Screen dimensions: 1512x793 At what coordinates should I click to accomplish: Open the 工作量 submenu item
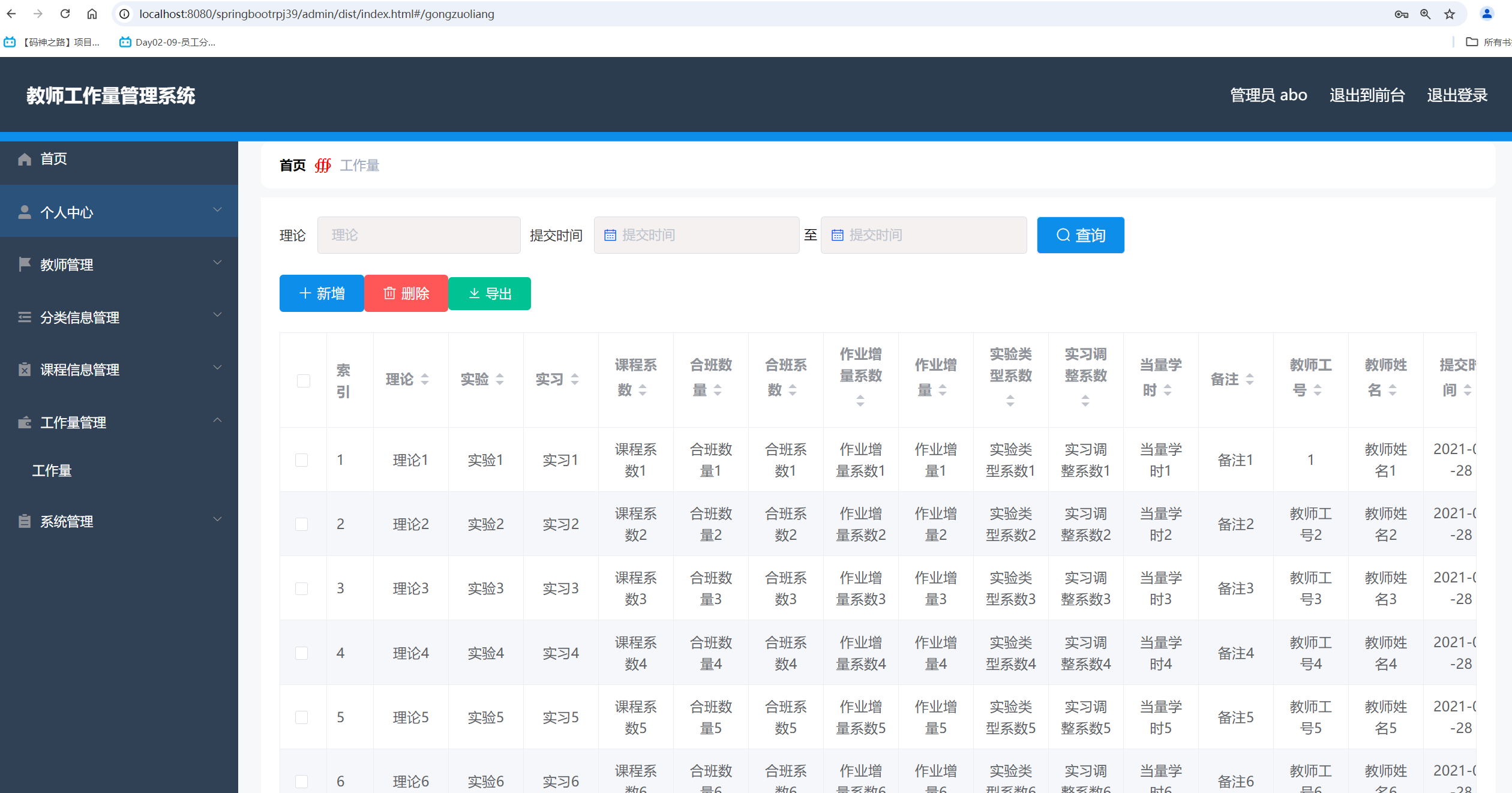click(x=52, y=471)
